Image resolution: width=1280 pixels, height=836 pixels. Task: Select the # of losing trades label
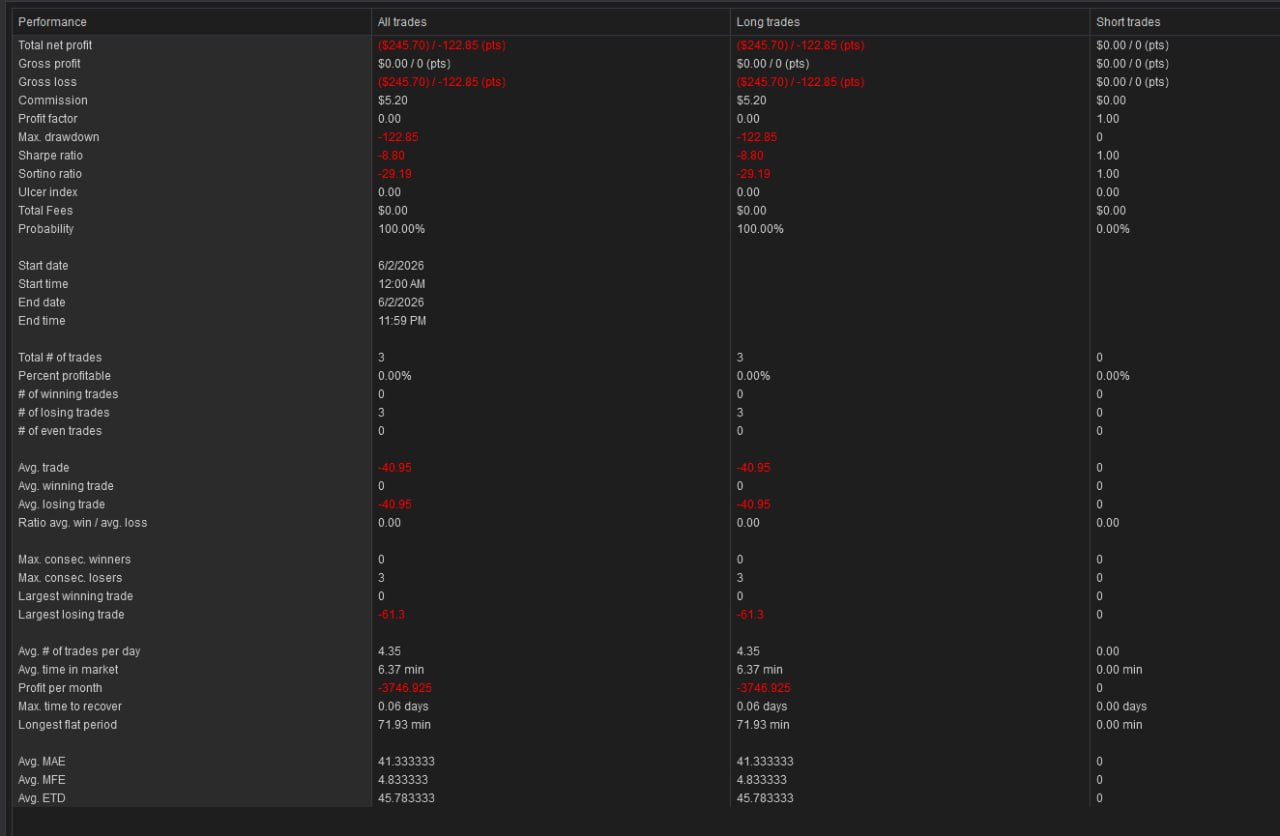tap(64, 412)
